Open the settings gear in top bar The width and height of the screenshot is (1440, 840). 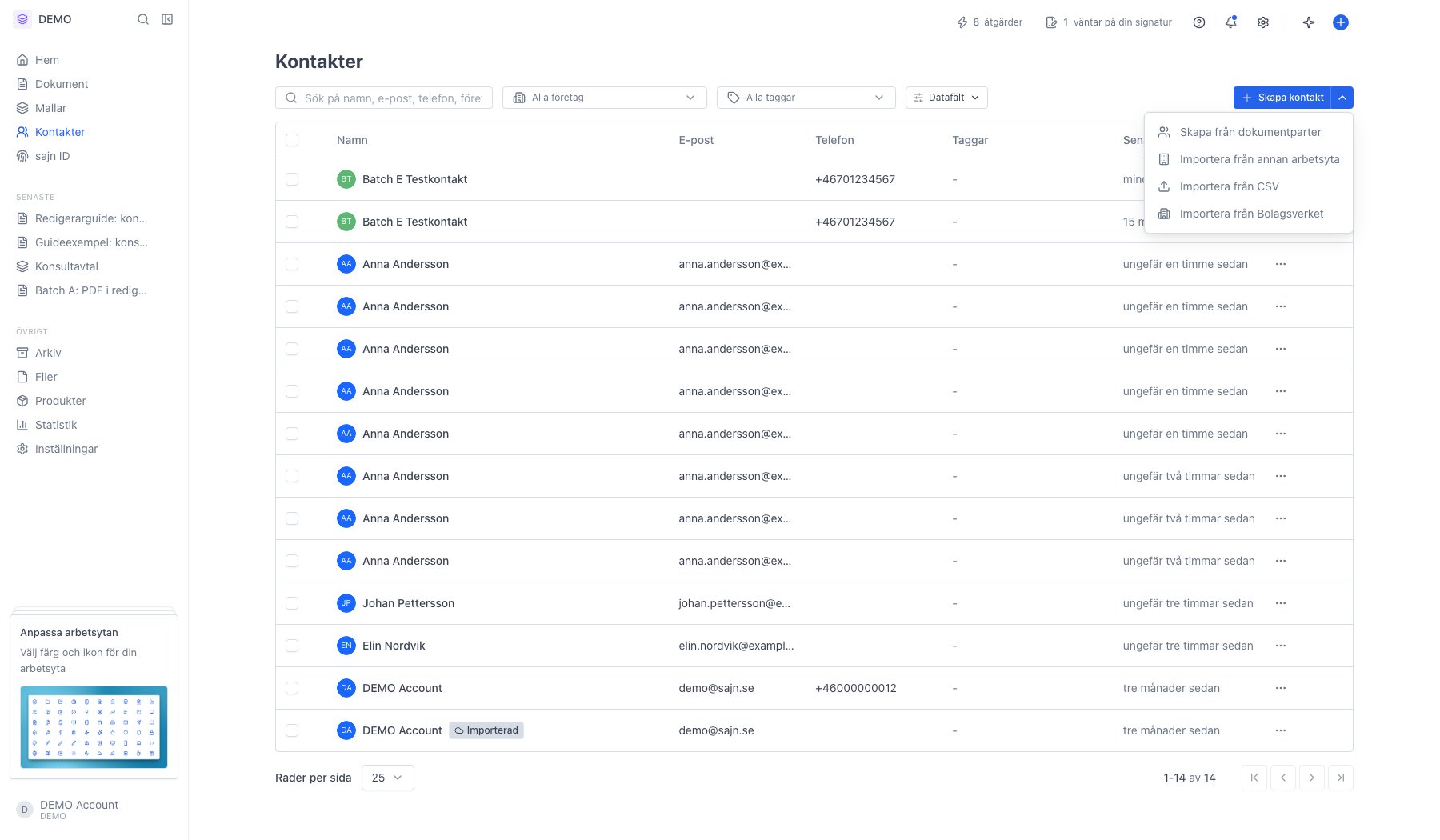(1263, 22)
